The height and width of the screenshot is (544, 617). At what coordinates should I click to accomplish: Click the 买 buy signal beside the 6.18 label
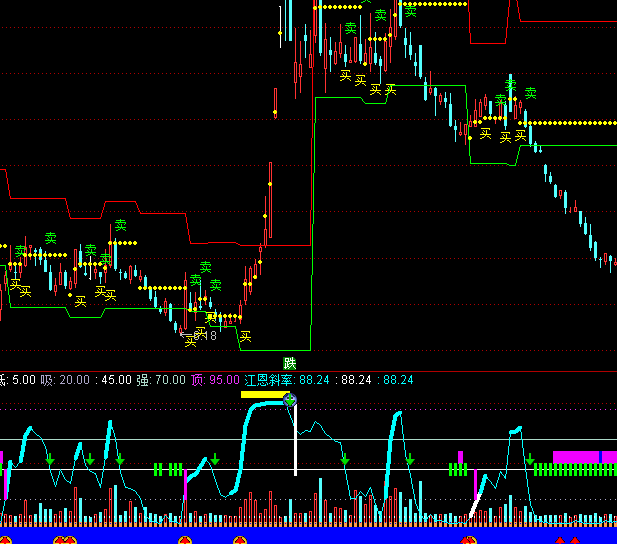click(190, 341)
